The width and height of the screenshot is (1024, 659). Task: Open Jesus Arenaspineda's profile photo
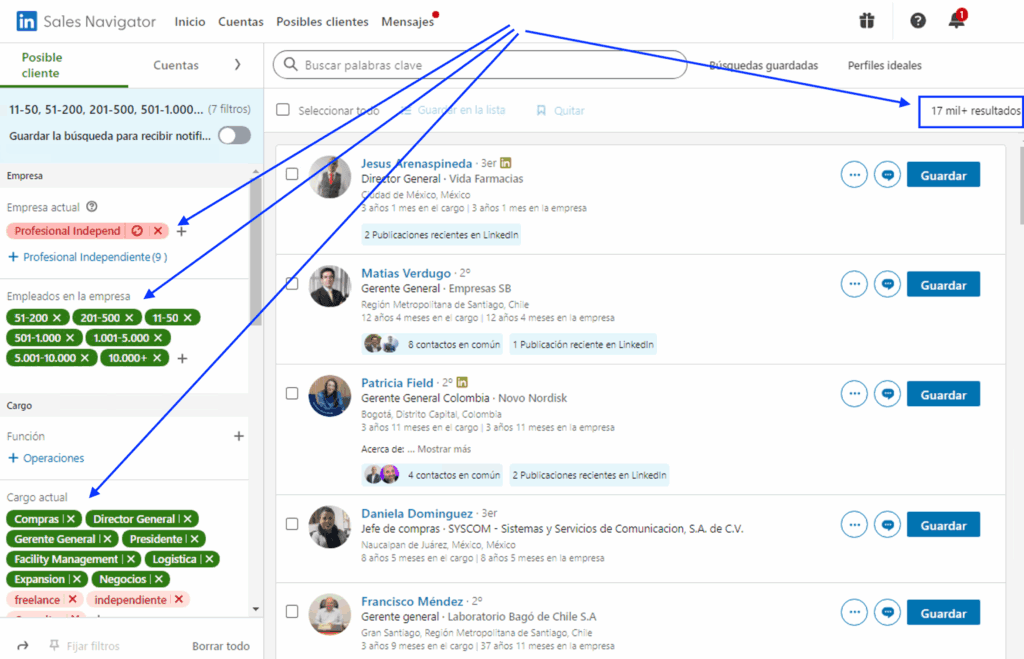(x=330, y=177)
